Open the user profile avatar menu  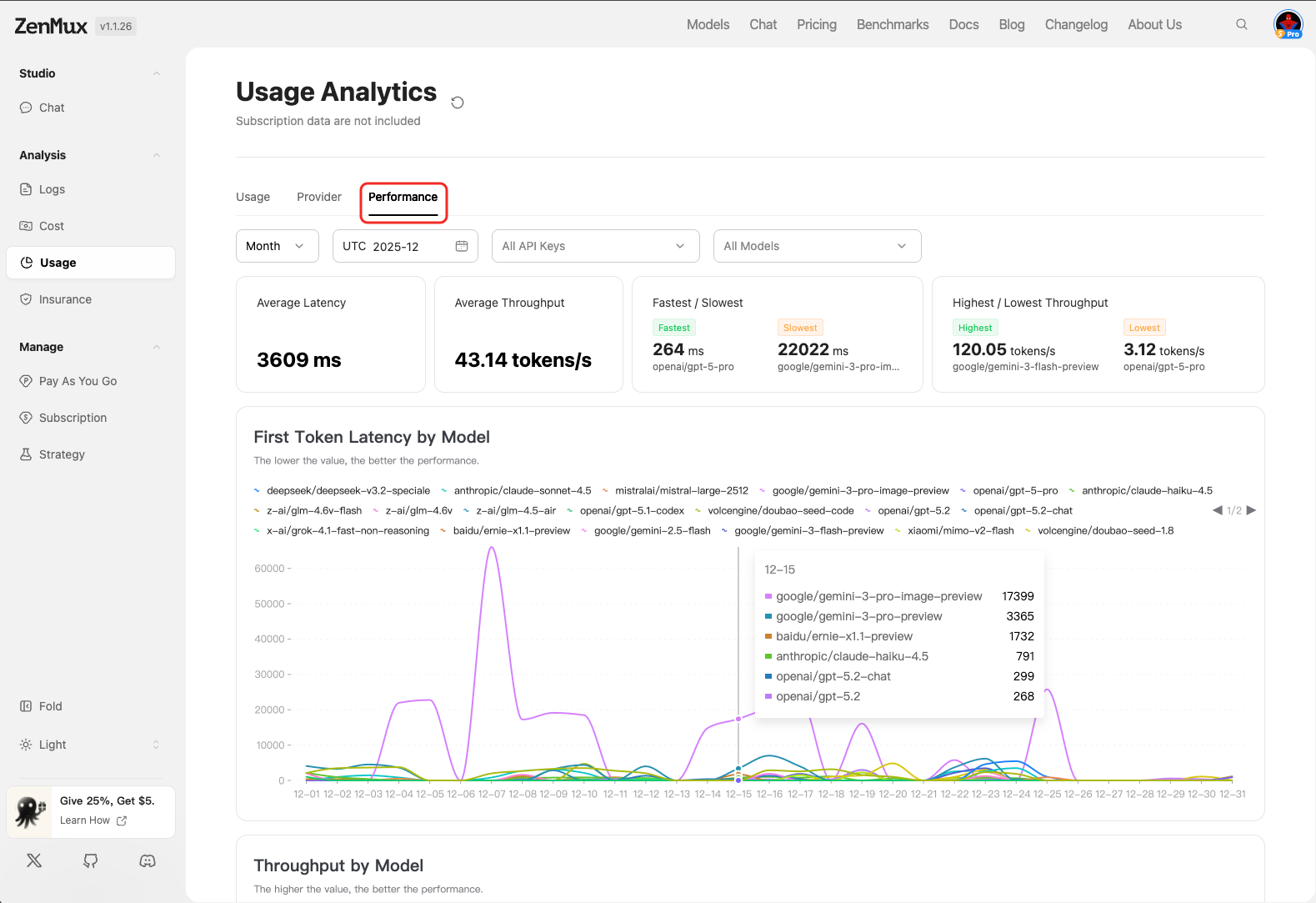tap(1288, 24)
